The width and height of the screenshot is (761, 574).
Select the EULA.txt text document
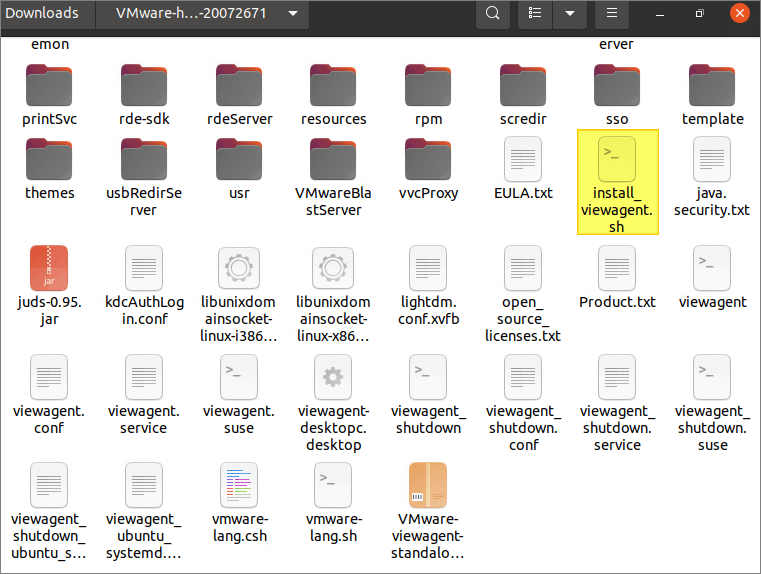point(523,160)
